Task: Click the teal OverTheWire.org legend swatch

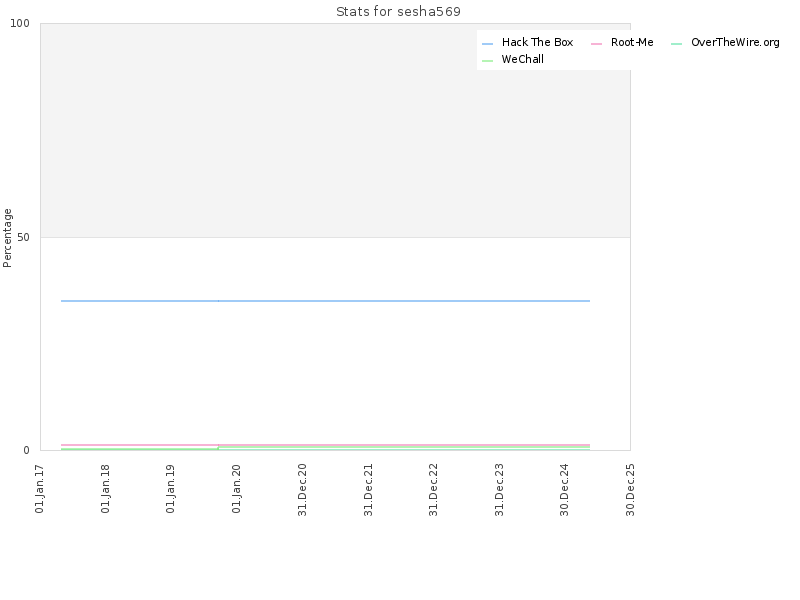Action: pyautogui.click(x=677, y=44)
